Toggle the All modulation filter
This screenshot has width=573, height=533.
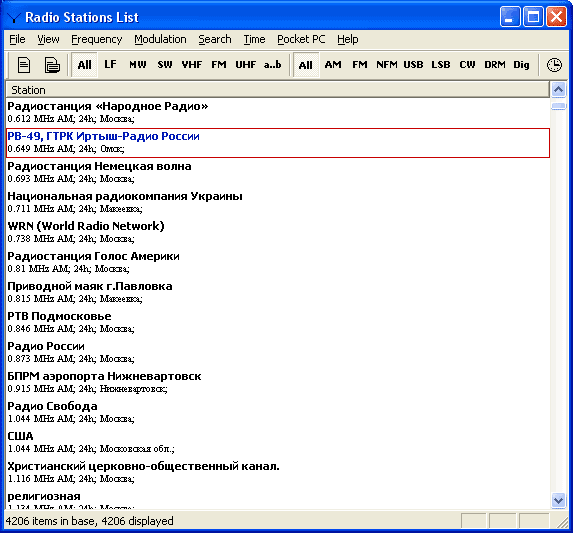click(306, 65)
